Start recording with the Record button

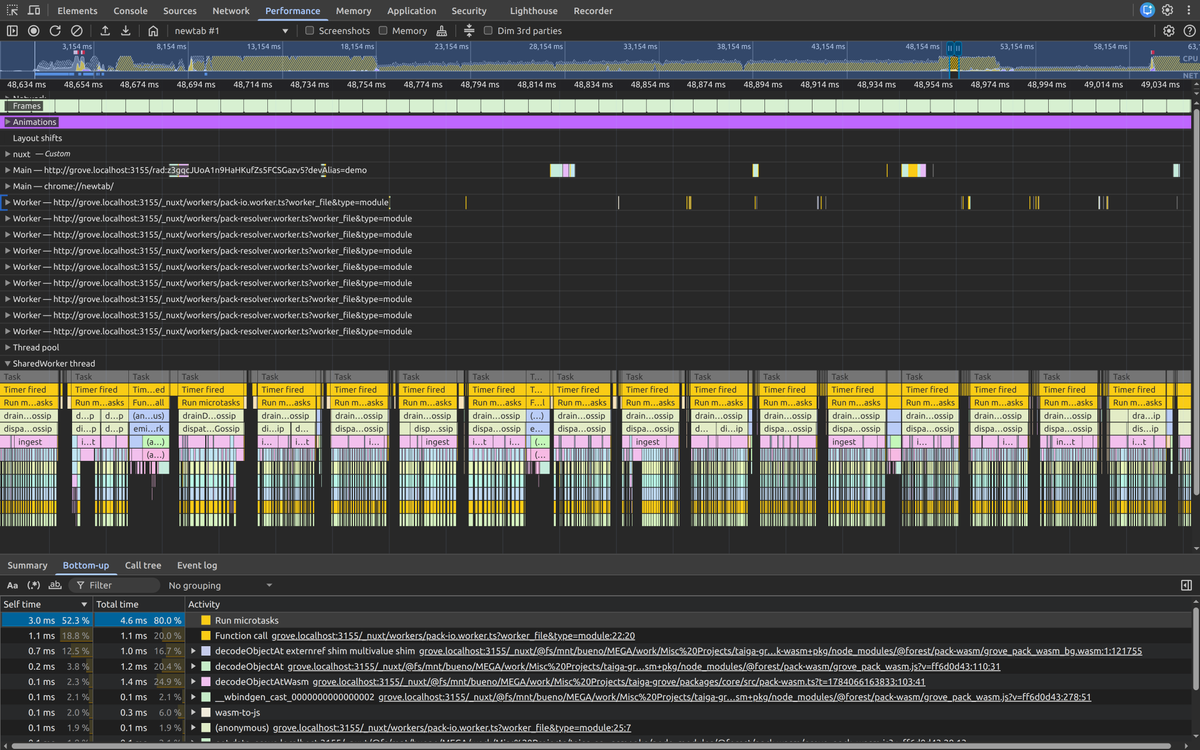33,31
